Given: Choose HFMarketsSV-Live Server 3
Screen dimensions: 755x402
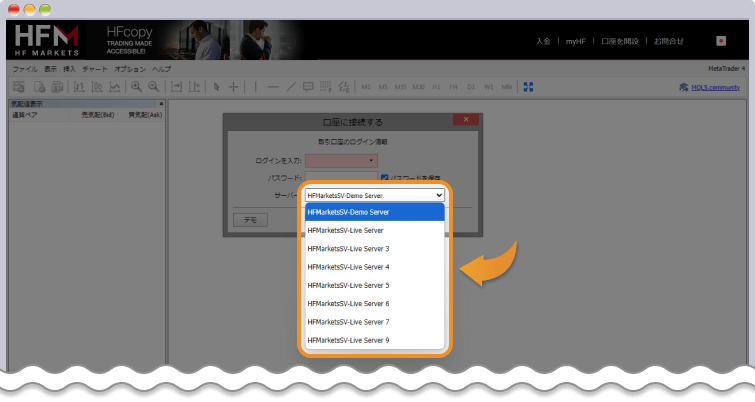Looking at the screenshot, I should tap(375, 248).
